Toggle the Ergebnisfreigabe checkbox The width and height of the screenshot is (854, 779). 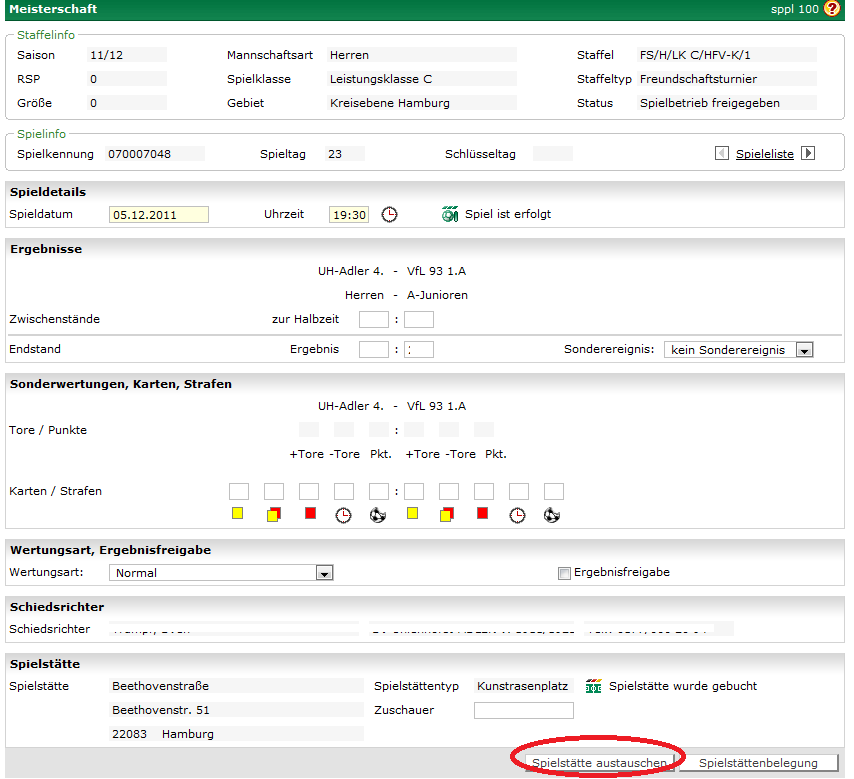click(564, 573)
